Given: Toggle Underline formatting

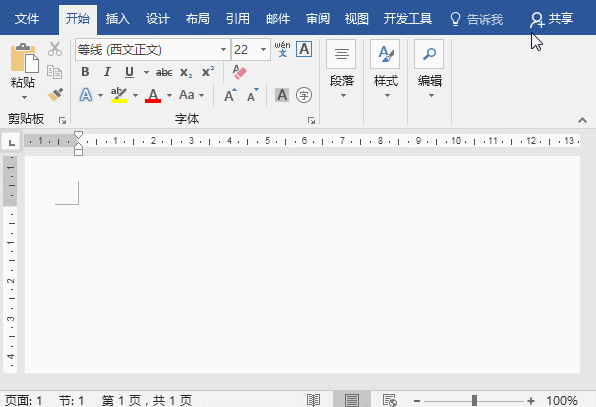Looking at the screenshot, I should click(129, 72).
